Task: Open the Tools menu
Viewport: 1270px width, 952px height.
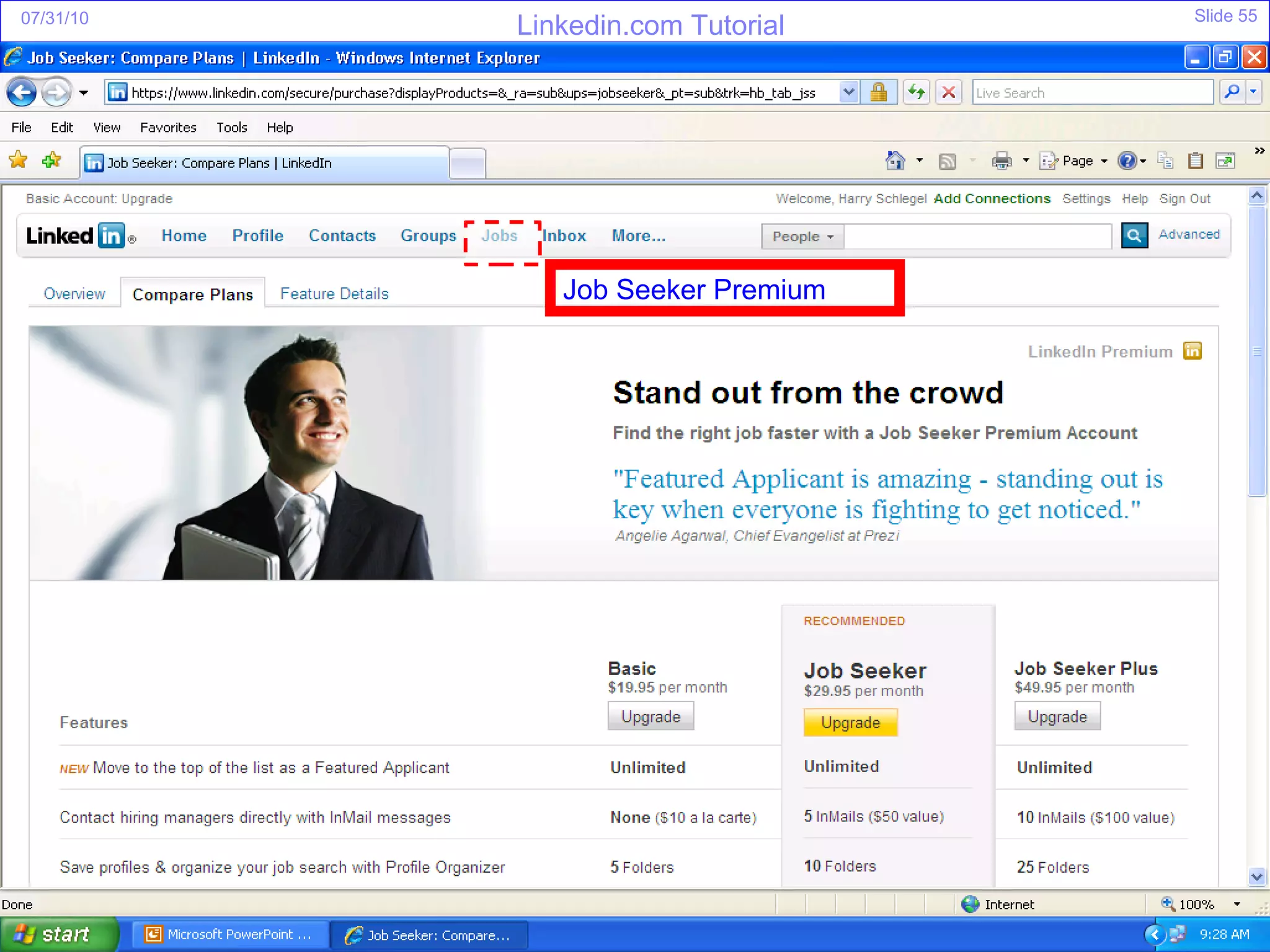Action: 231,128
